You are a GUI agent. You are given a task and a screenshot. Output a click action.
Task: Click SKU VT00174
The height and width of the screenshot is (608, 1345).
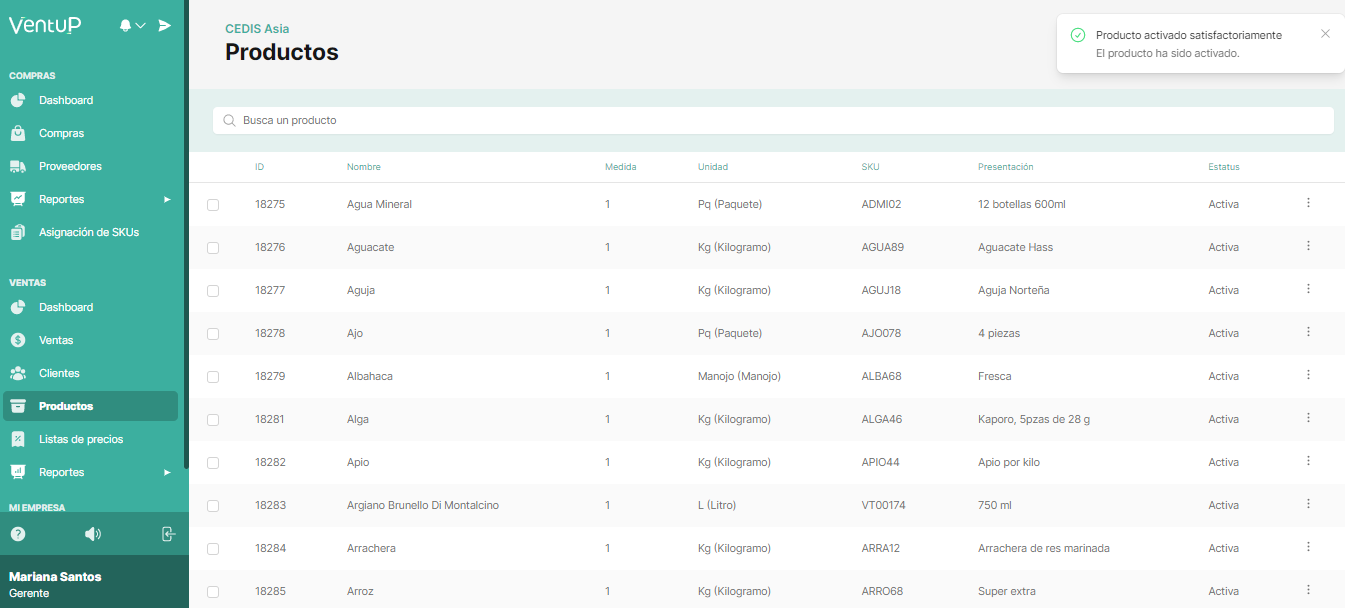883,505
